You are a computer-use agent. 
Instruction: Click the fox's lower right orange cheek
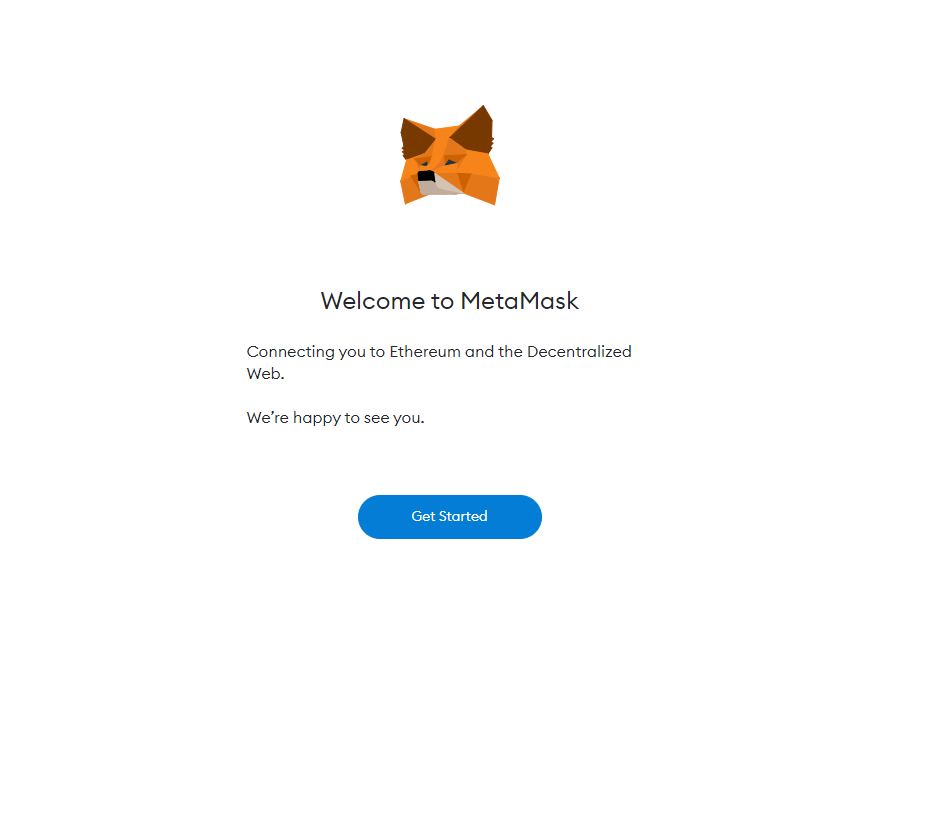pyautogui.click(x=481, y=187)
